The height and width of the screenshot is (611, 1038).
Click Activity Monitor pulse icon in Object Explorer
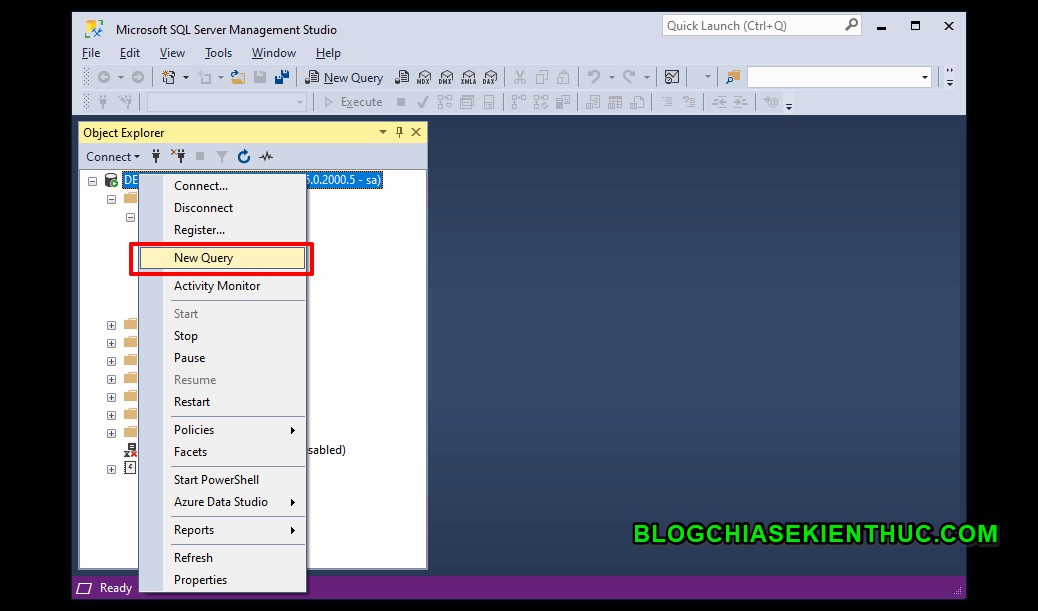(266, 156)
